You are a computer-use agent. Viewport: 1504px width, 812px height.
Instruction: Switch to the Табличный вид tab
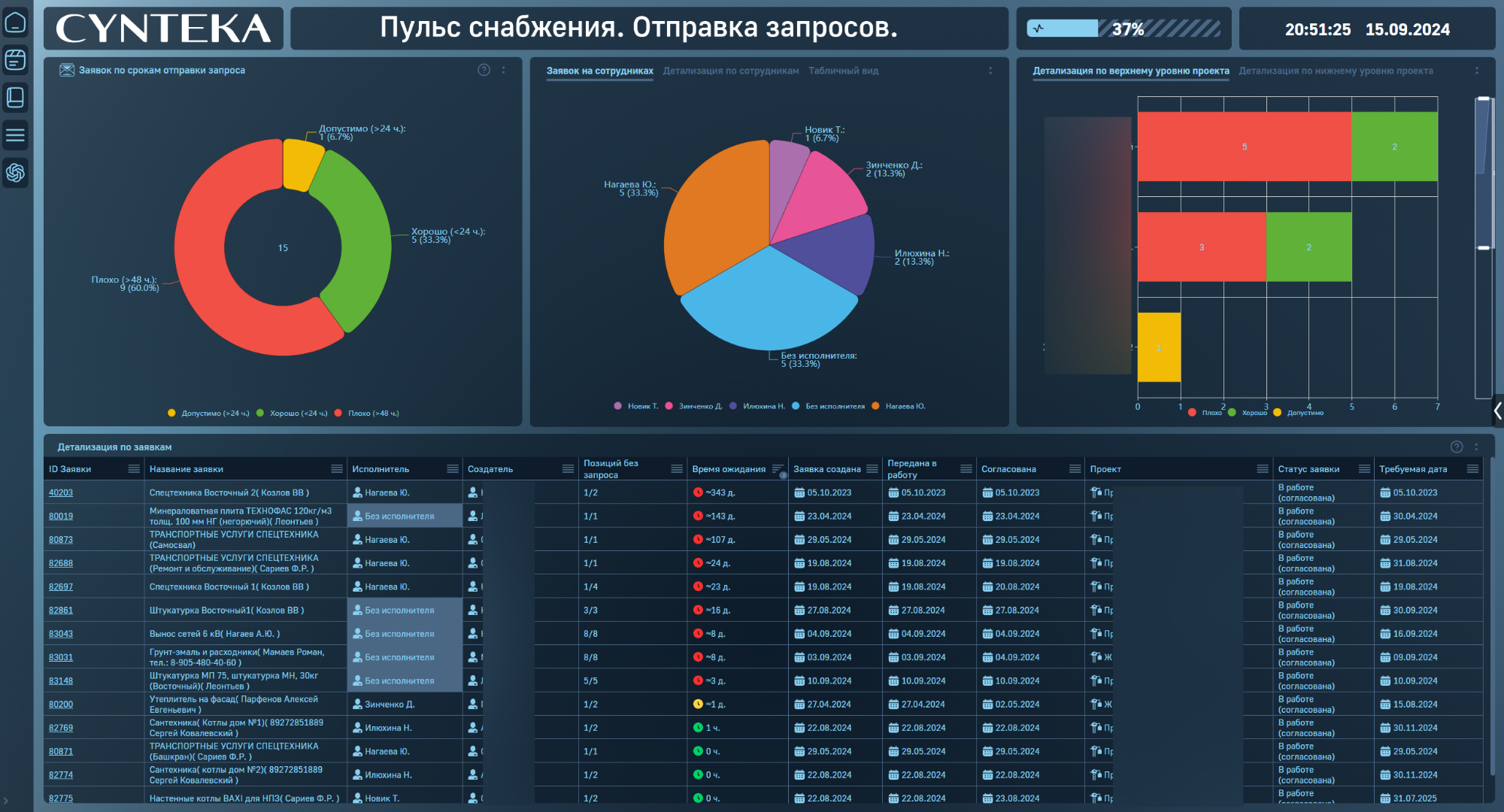843,71
